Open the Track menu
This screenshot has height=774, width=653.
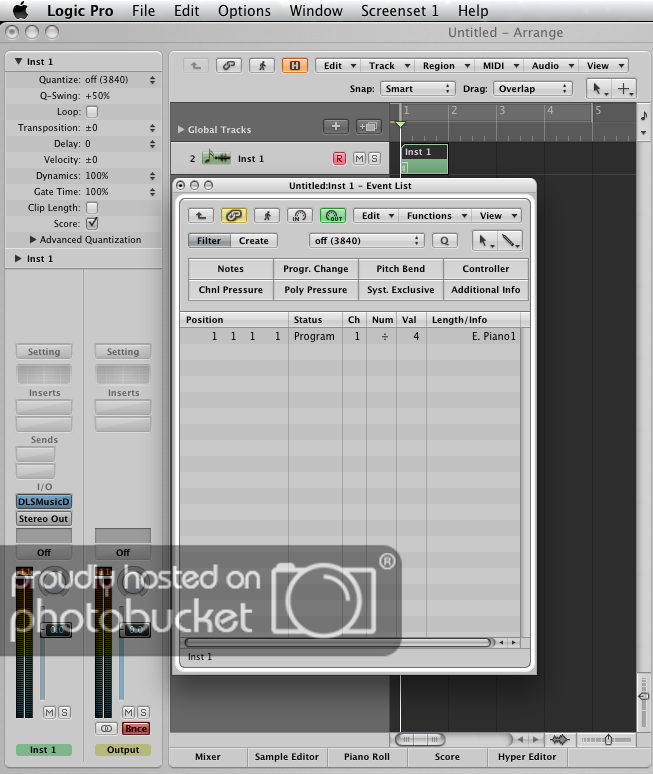point(388,66)
